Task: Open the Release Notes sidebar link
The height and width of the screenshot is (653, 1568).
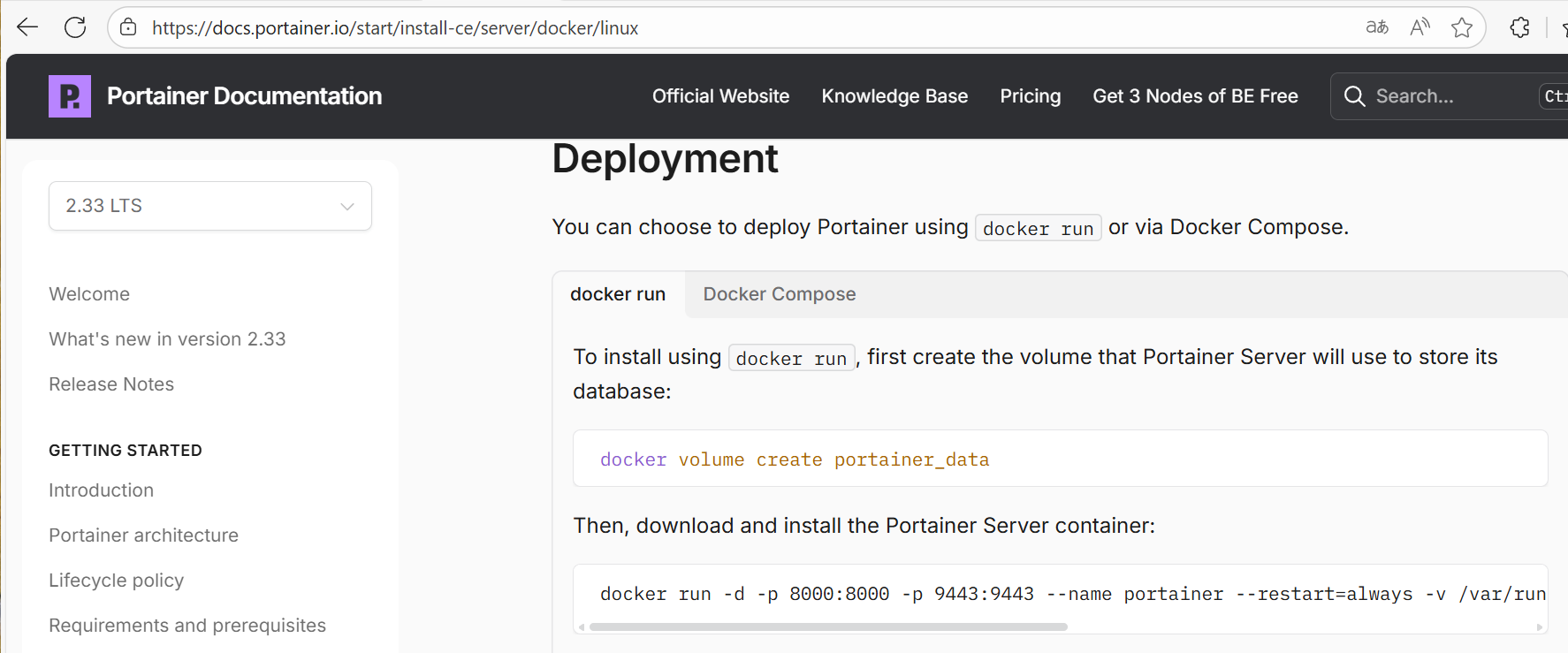Action: (111, 384)
